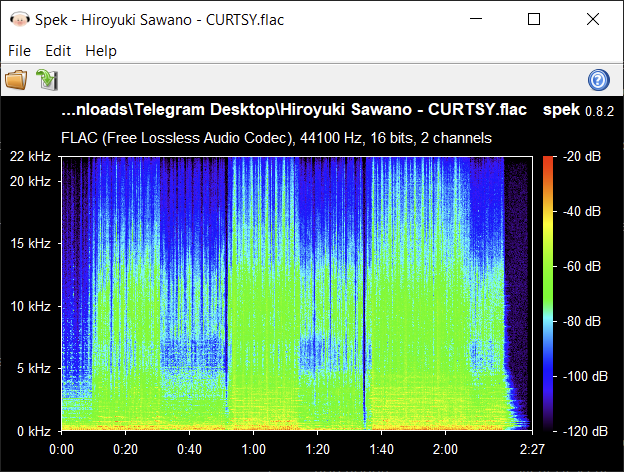Open the File menu
Image resolution: width=624 pixels, height=472 pixels.
pyautogui.click(x=20, y=51)
